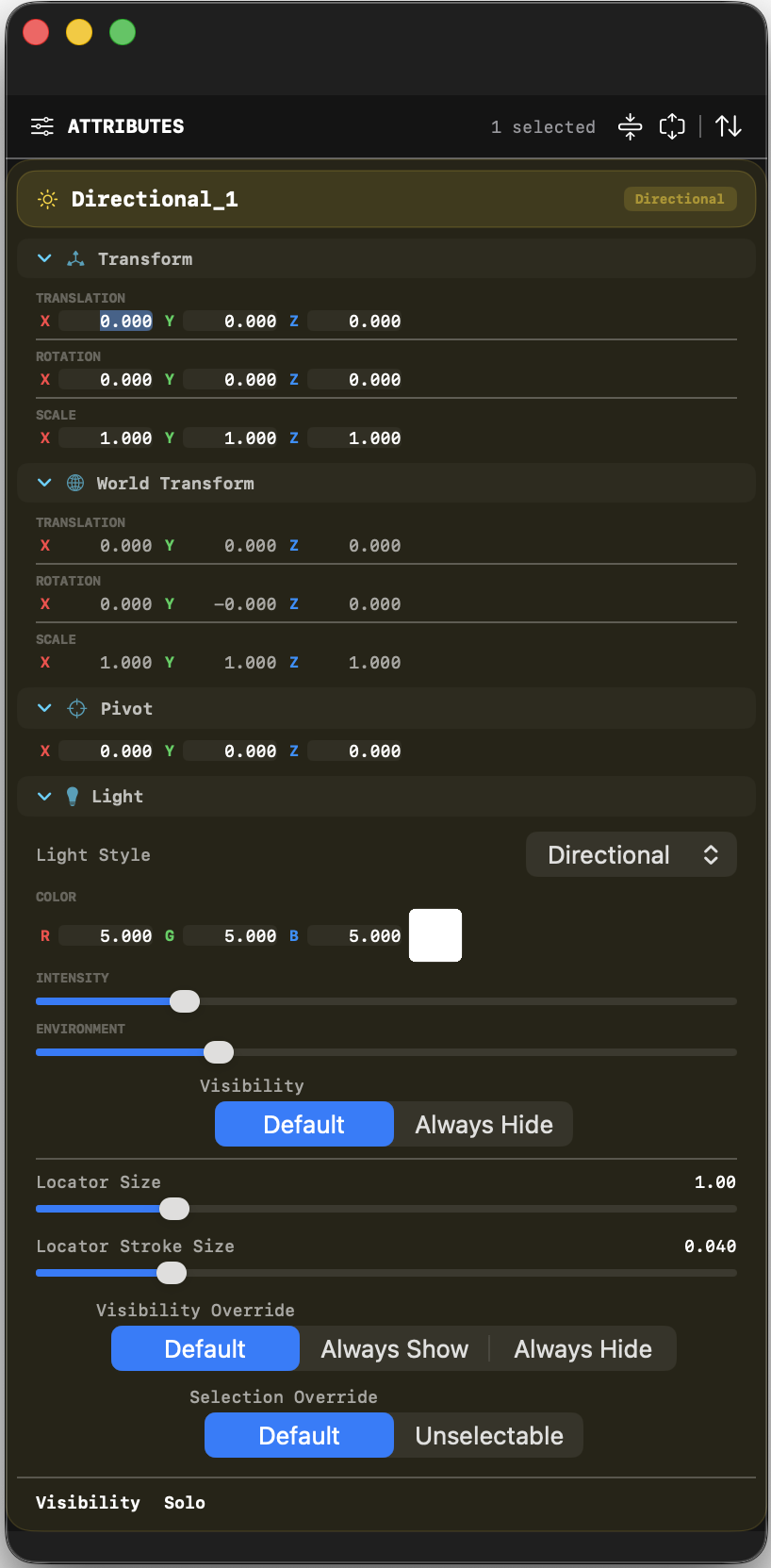Click the collapse-sections icon in the header

(x=630, y=126)
